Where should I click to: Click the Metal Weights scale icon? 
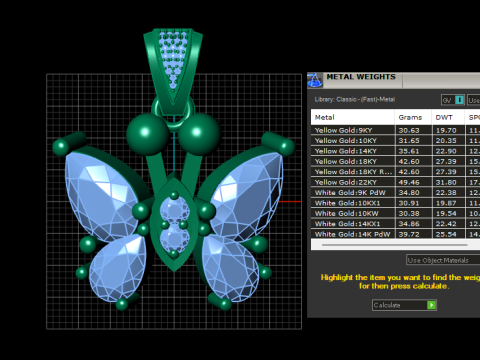(315, 80)
